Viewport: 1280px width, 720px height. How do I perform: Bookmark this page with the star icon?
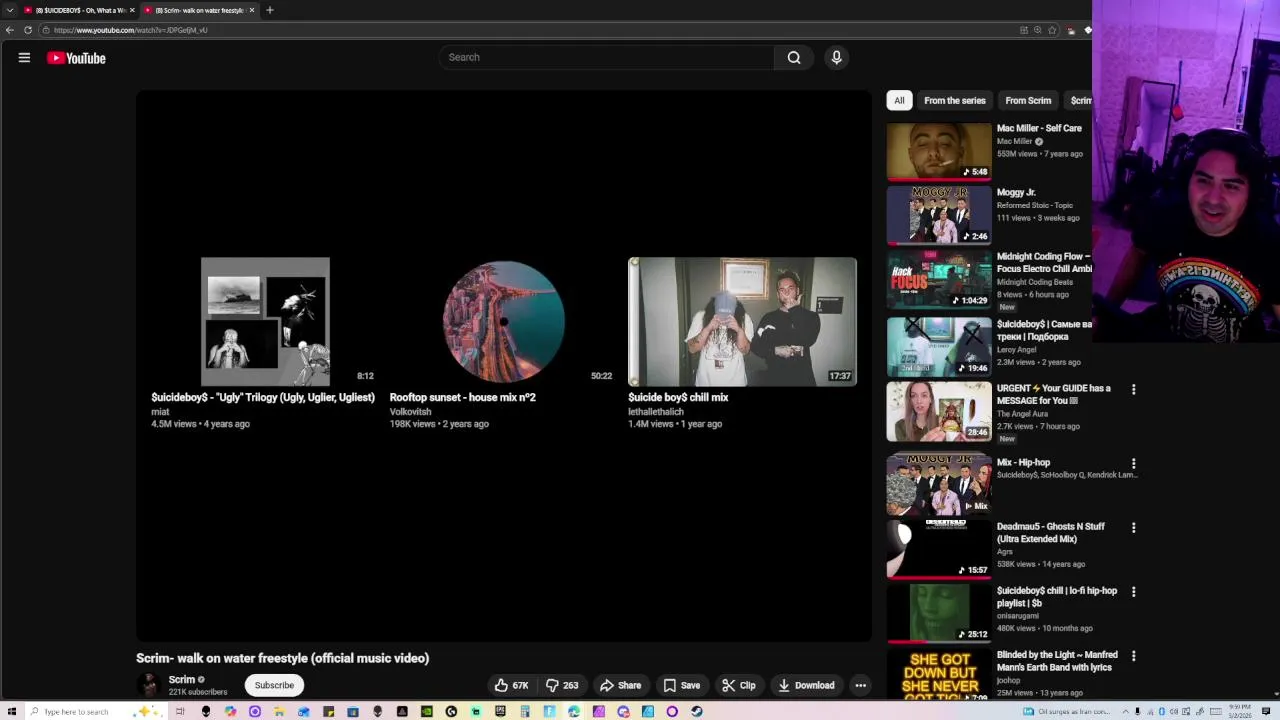click(x=1052, y=30)
